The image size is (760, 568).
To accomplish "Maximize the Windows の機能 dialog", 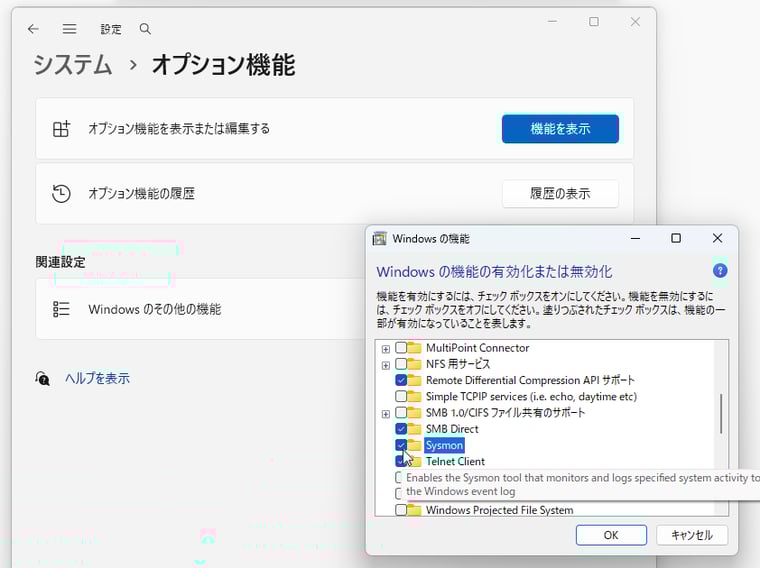I will [x=676, y=238].
